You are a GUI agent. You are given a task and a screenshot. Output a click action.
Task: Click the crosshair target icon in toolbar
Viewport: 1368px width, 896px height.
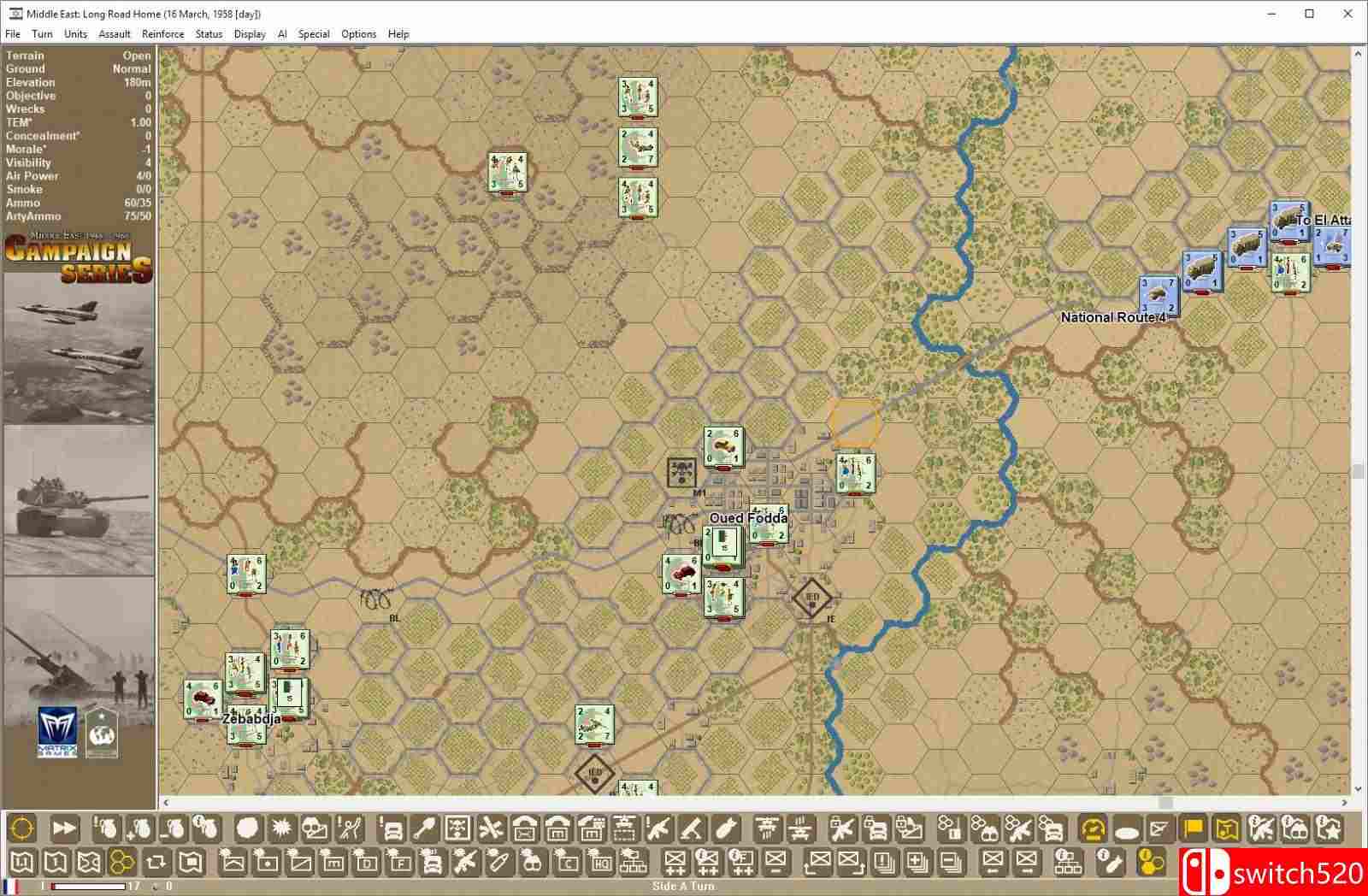[x=22, y=828]
